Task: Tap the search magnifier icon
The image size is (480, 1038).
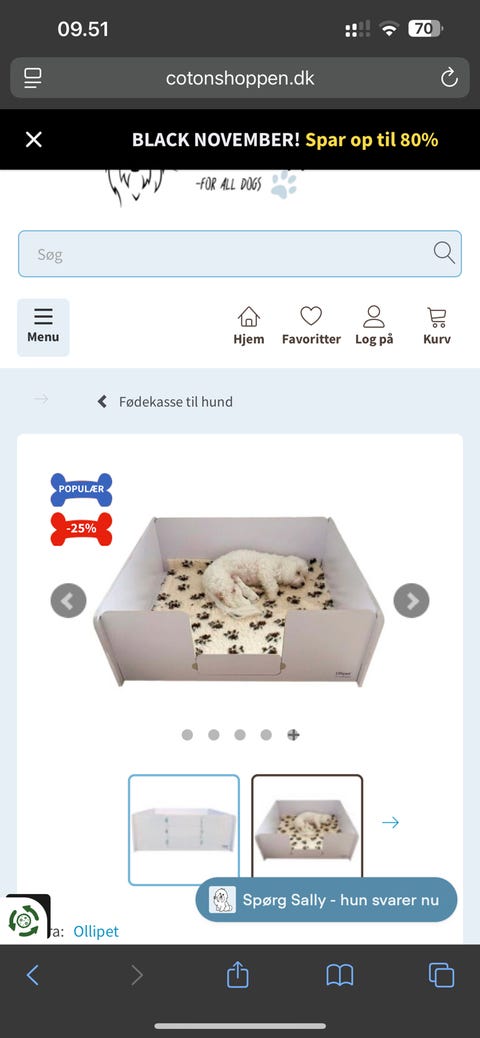Action: pyautogui.click(x=444, y=253)
